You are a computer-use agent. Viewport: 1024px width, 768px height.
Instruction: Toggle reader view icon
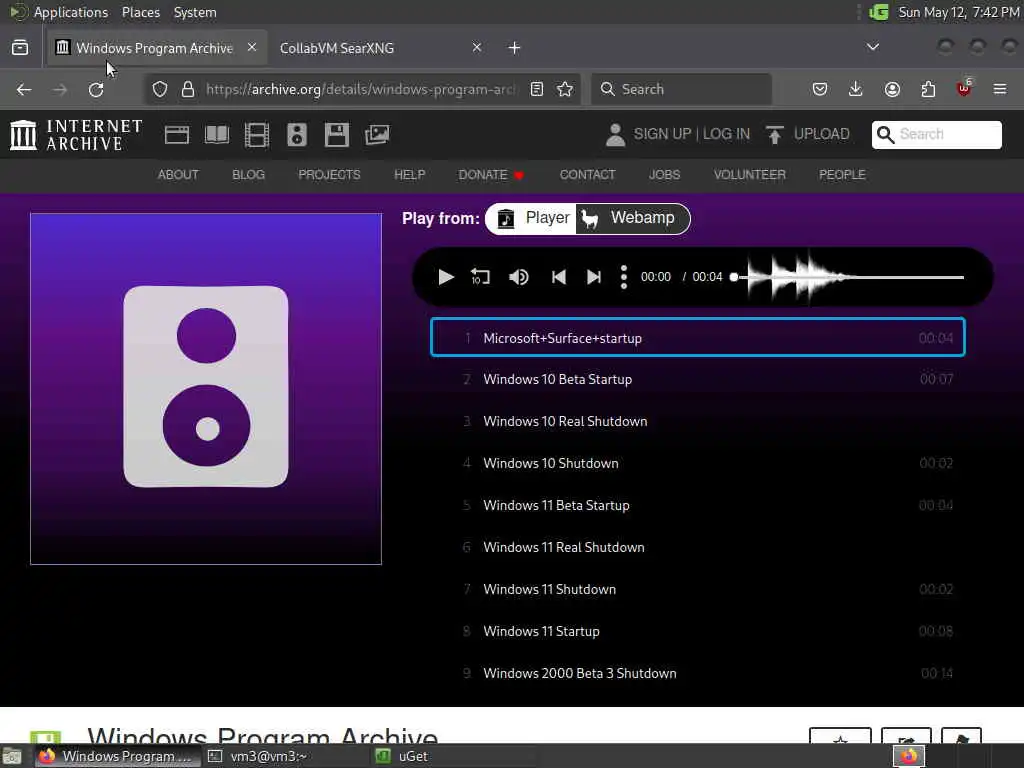tap(537, 89)
